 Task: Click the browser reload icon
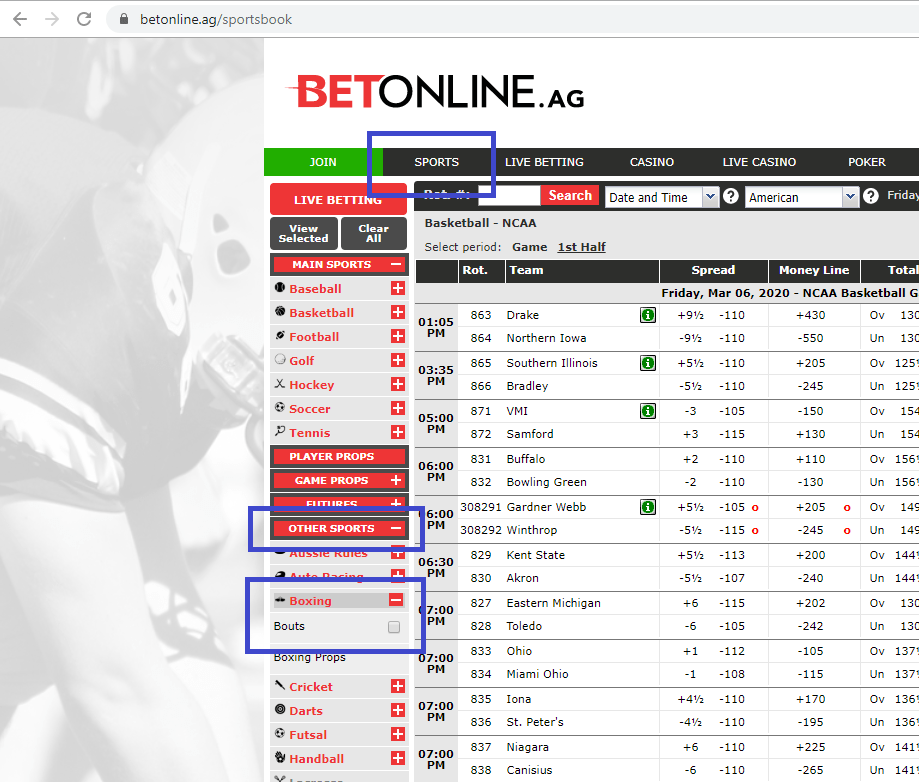point(83,18)
